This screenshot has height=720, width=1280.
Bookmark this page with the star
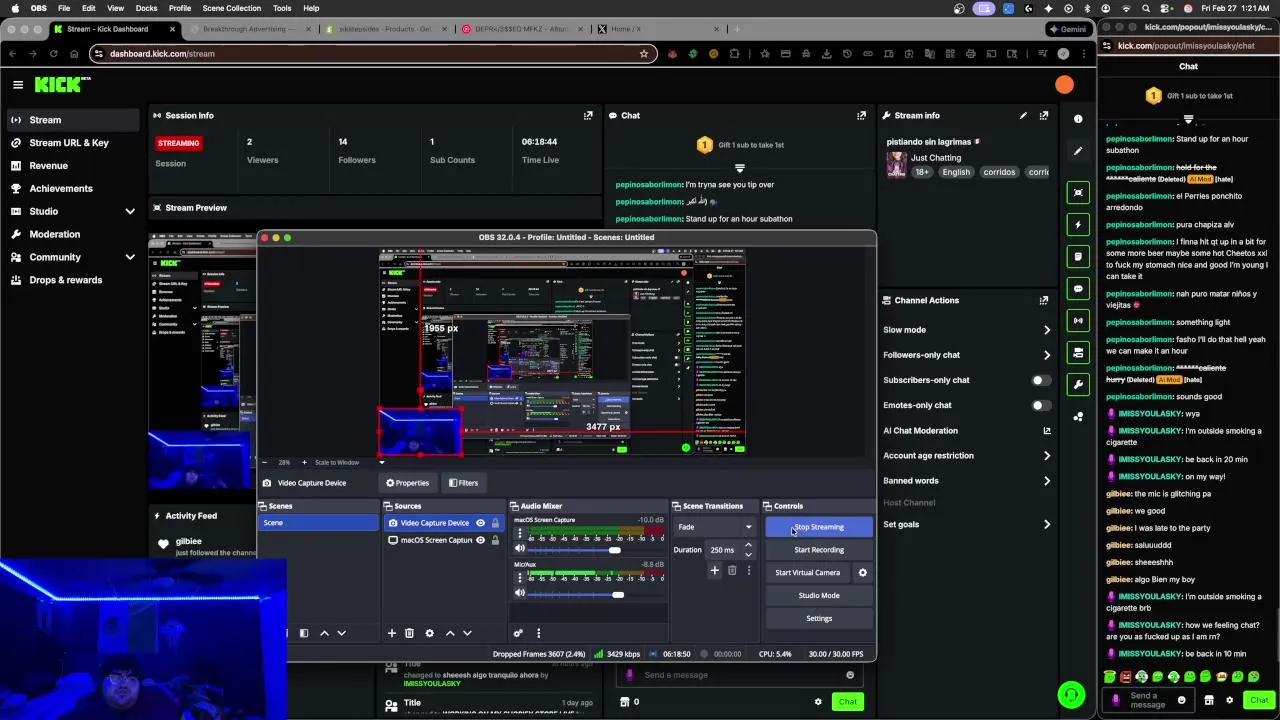644,54
